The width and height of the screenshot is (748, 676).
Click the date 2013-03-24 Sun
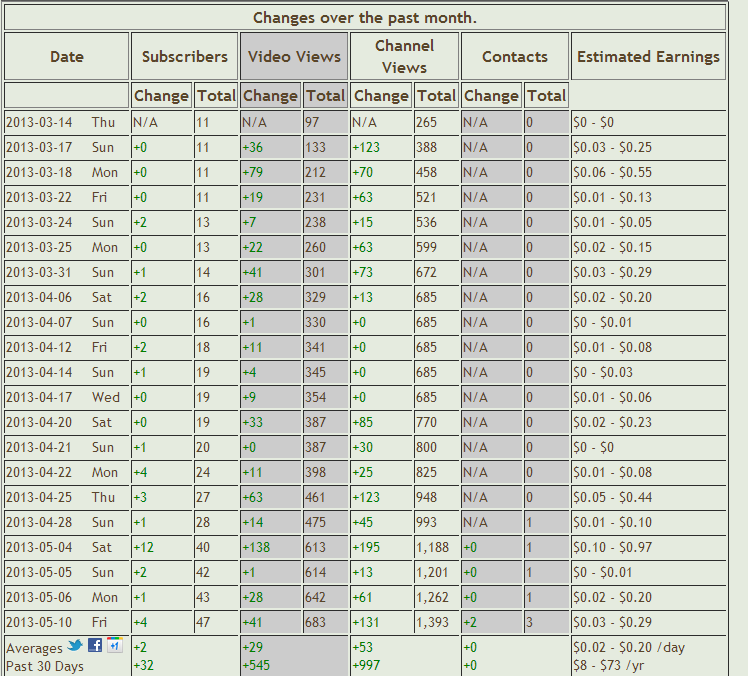pos(60,222)
